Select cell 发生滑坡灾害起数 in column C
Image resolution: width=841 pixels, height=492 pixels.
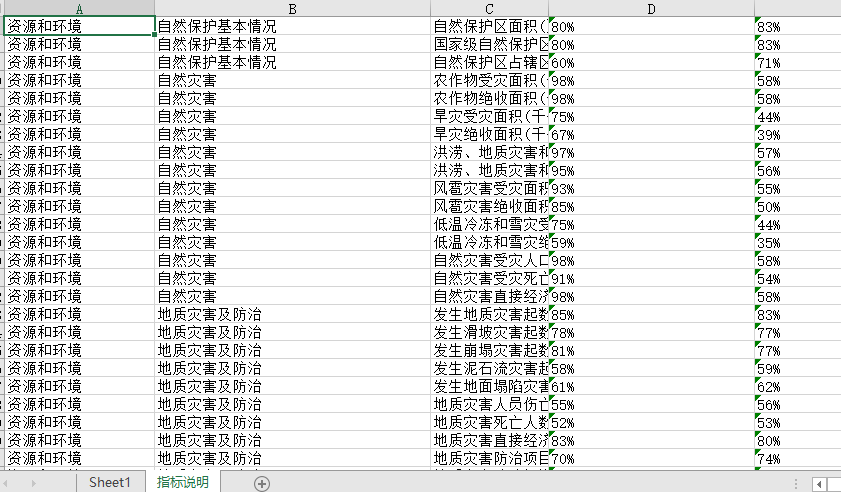pos(489,332)
